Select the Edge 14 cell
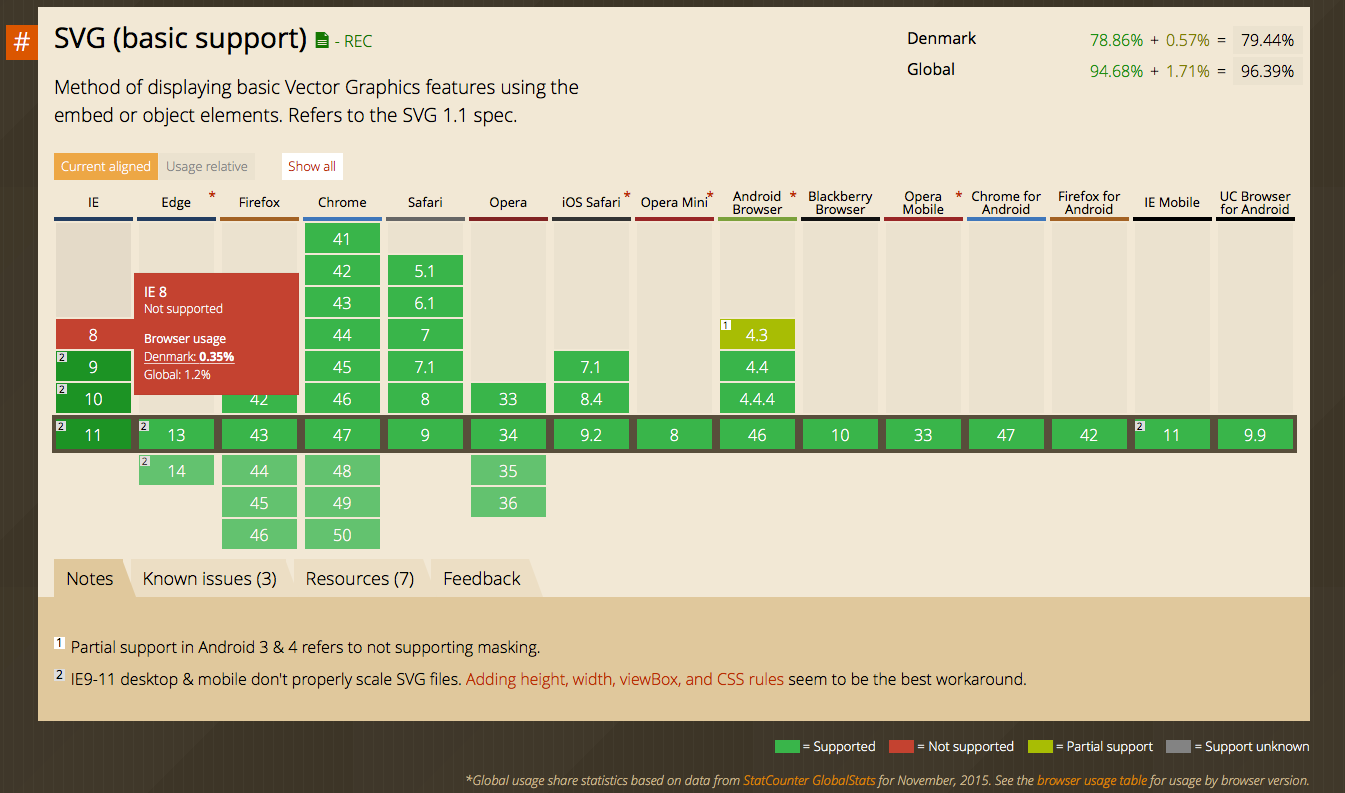The width and height of the screenshot is (1345, 793). (176, 471)
